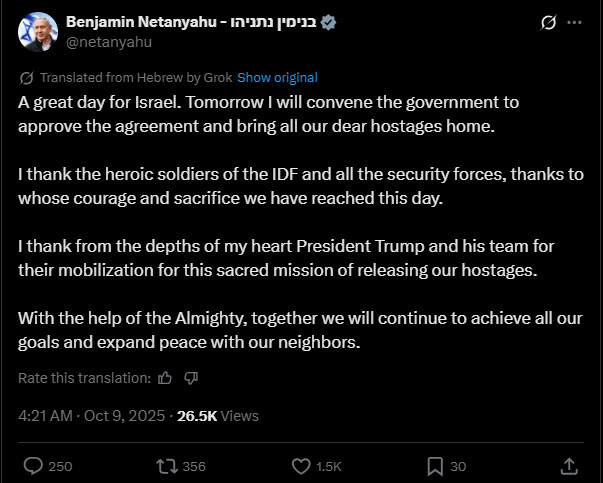Open the three-dot more options menu
The height and width of the screenshot is (483, 603).
point(575,23)
